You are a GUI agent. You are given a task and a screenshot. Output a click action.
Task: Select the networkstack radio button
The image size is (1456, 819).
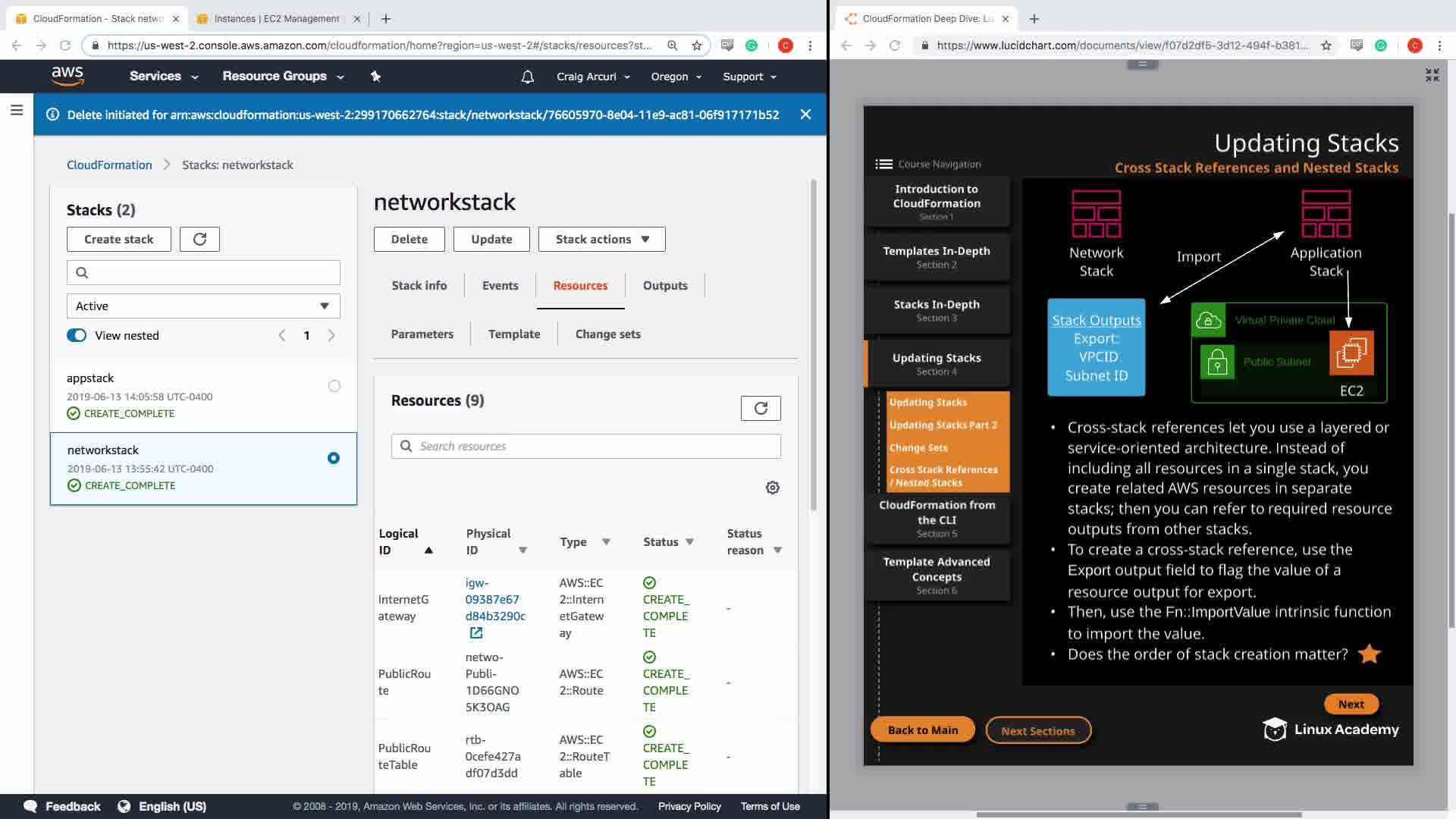(x=334, y=458)
